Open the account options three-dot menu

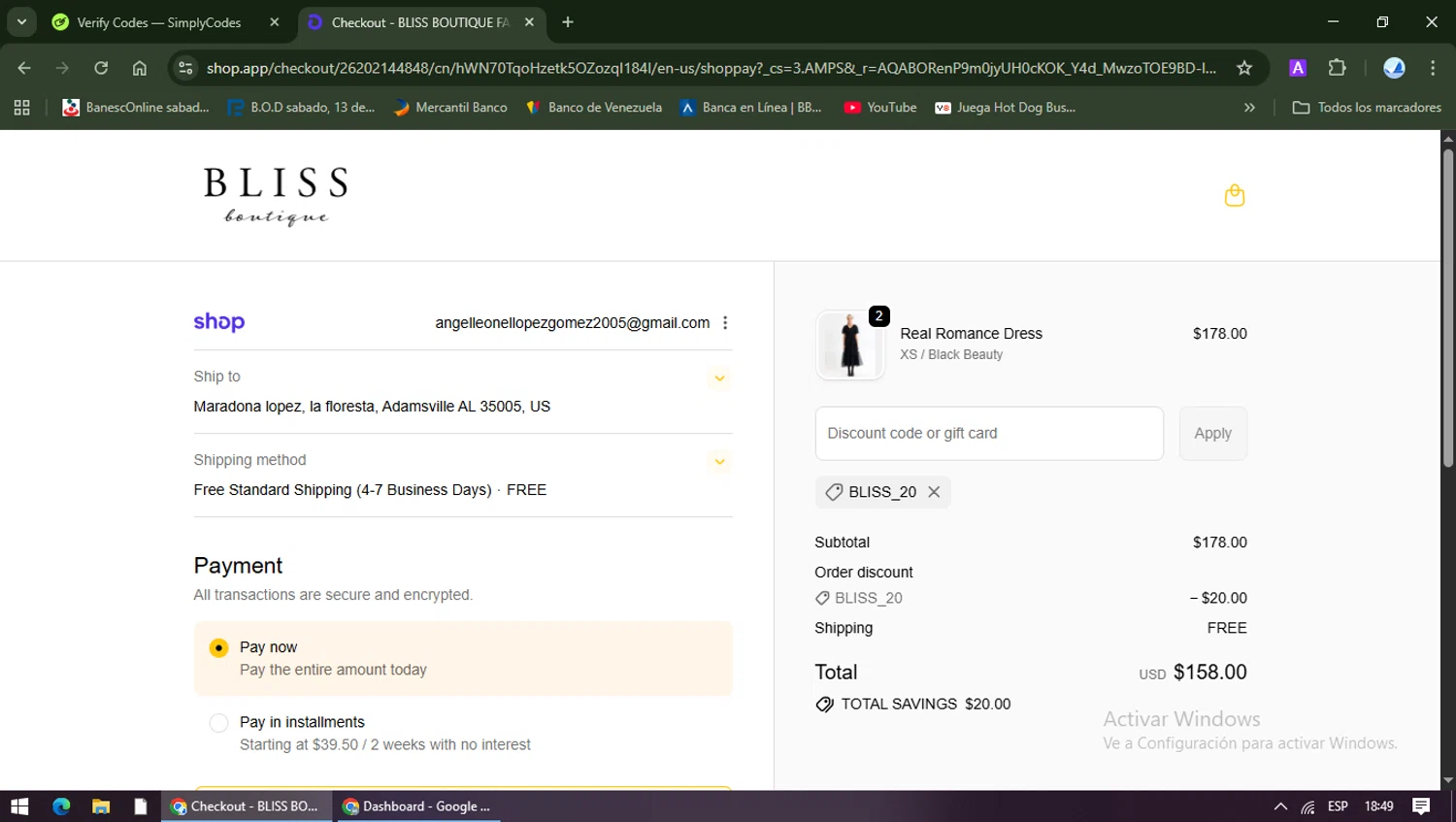coord(725,323)
